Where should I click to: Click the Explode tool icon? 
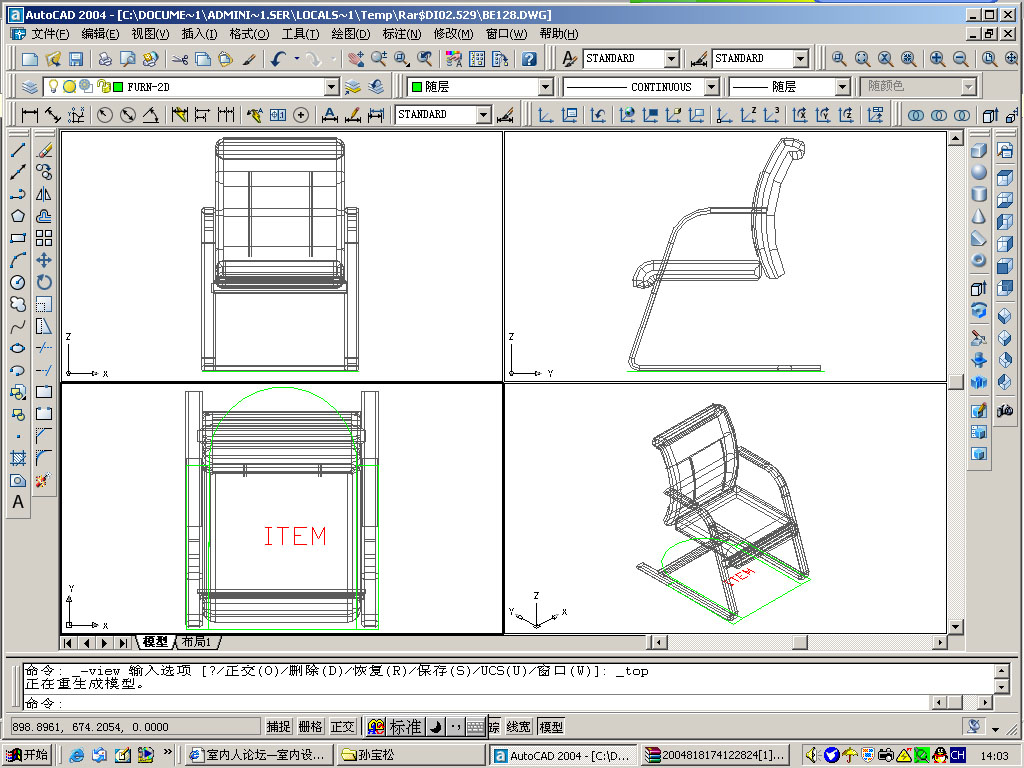point(42,481)
